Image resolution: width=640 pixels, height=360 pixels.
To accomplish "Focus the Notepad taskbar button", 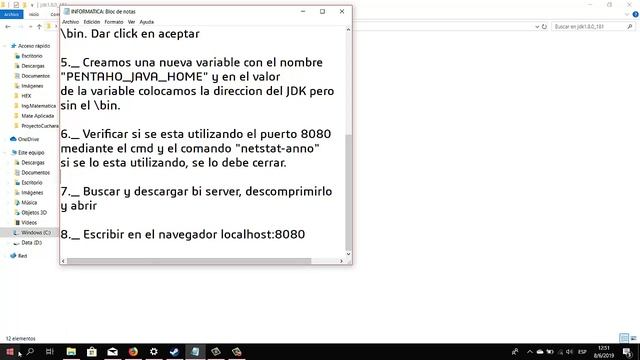I will tap(195, 351).
